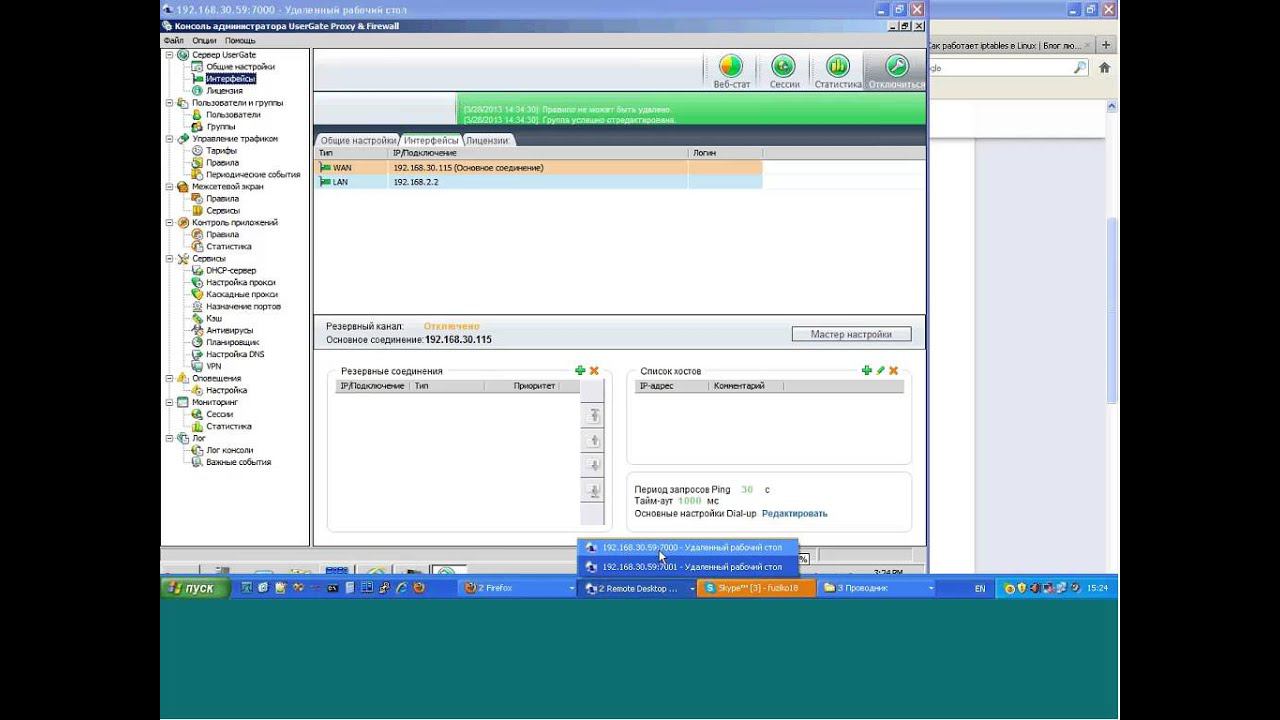
Task: Select the LAN 192.168.2.2 interface row
Action: click(x=538, y=182)
